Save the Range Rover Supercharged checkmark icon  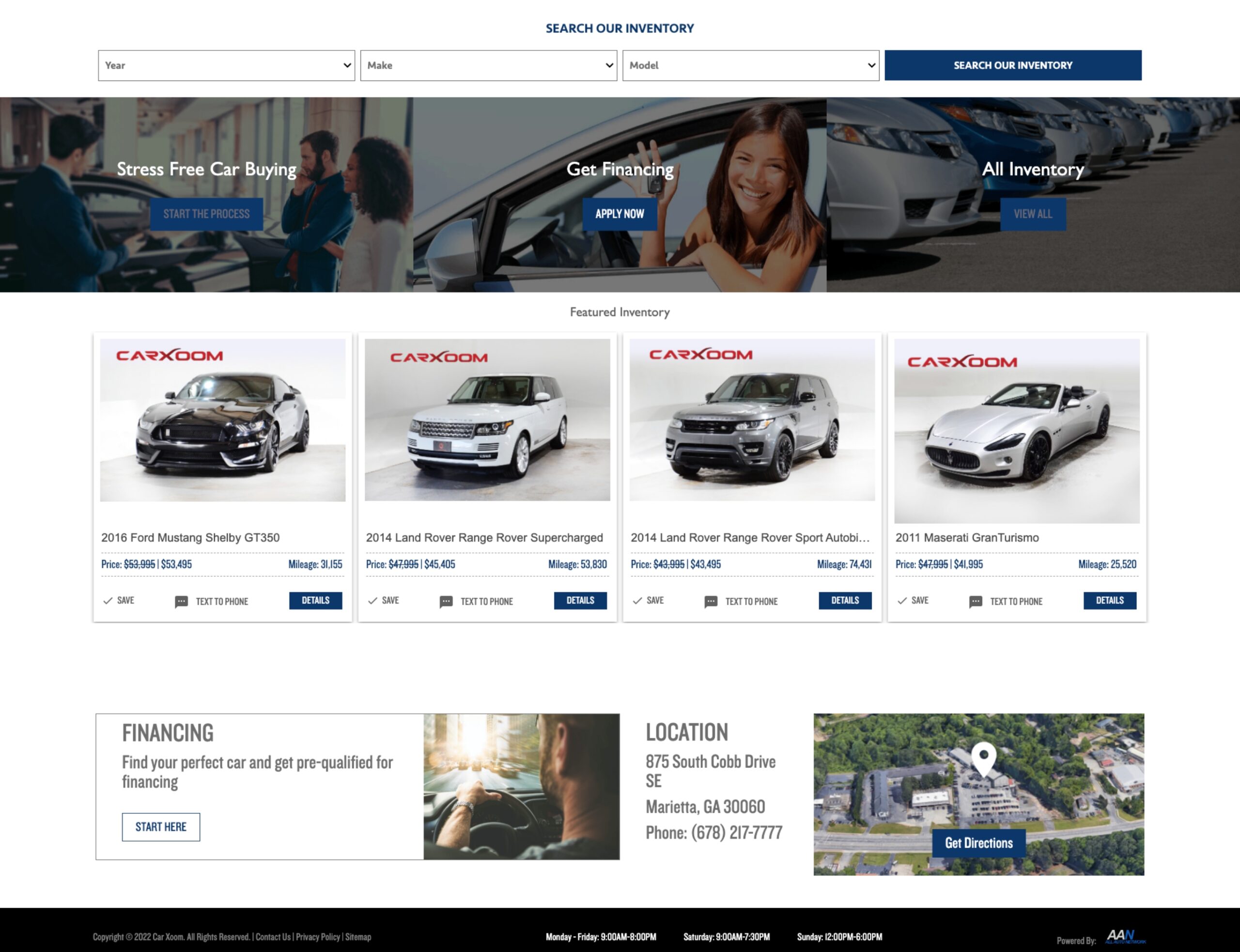click(x=372, y=601)
